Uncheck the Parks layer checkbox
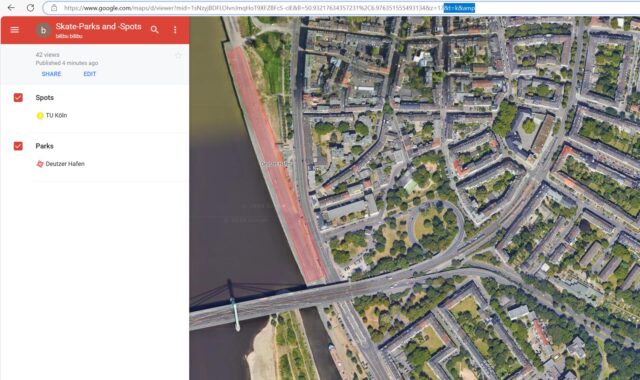Screen dimensions: 640x380 tap(18, 146)
